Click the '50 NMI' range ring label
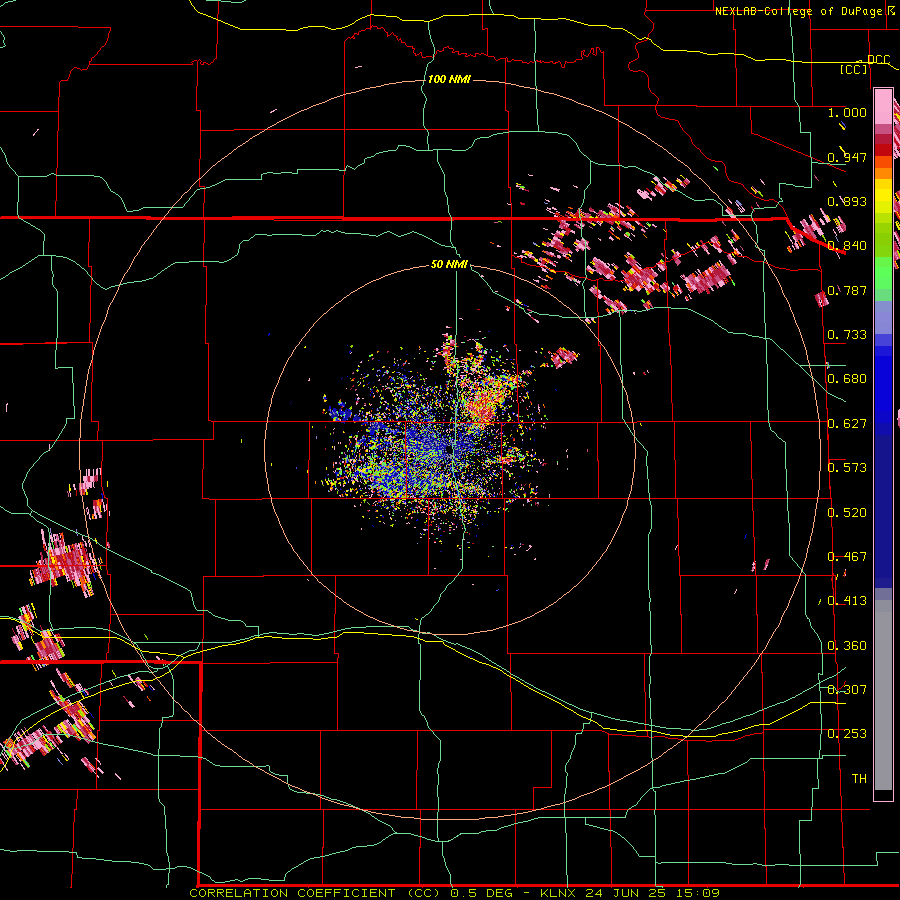Image resolution: width=900 pixels, height=900 pixels. 449,264
